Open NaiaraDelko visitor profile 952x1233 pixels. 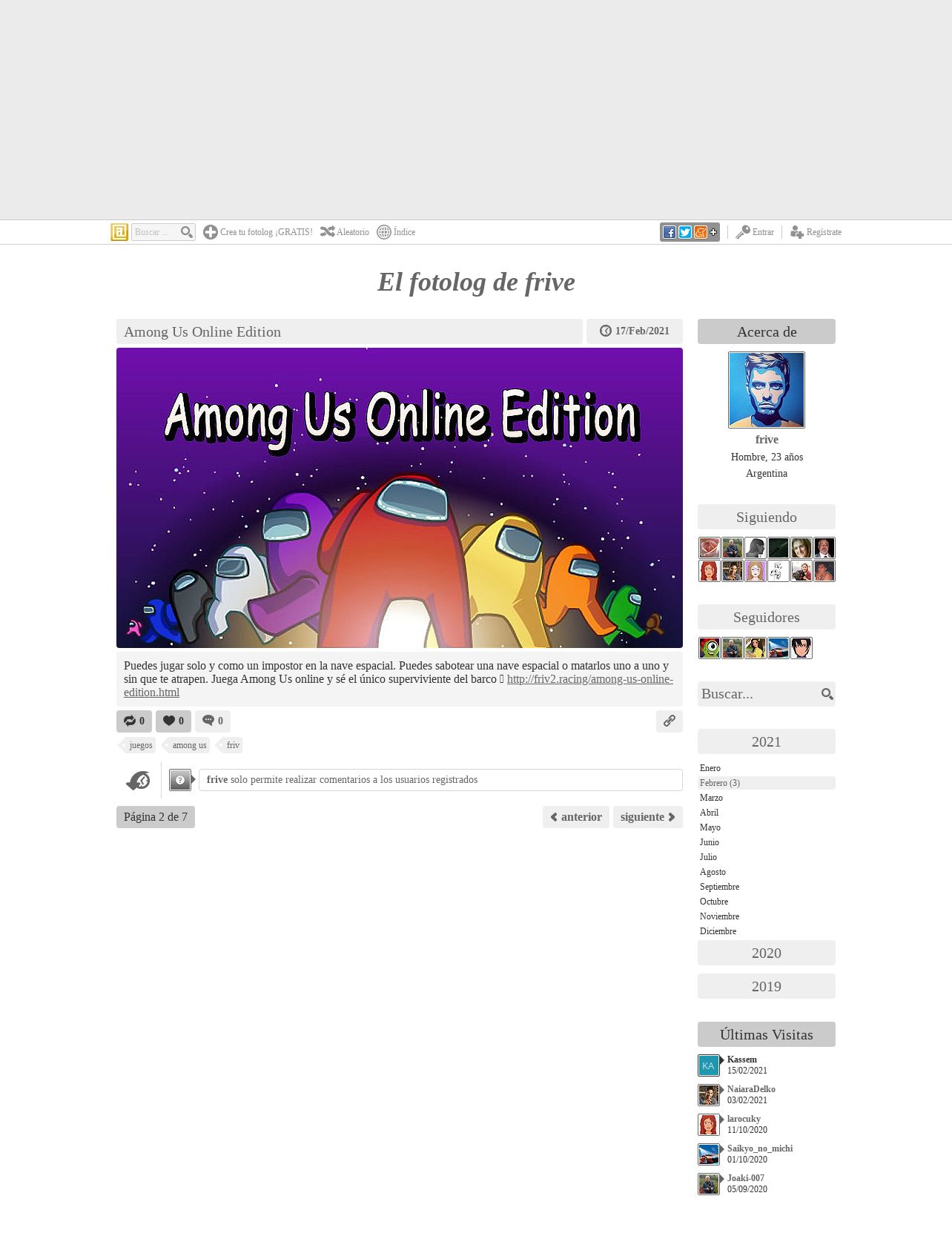tap(751, 1089)
